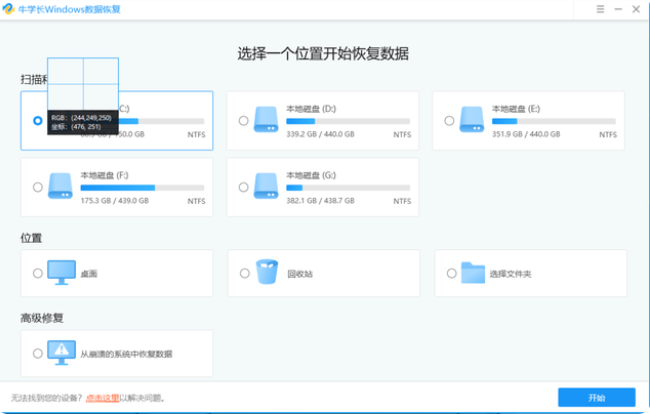
Task: Click the Desktop monitor icon
Action: [61, 272]
